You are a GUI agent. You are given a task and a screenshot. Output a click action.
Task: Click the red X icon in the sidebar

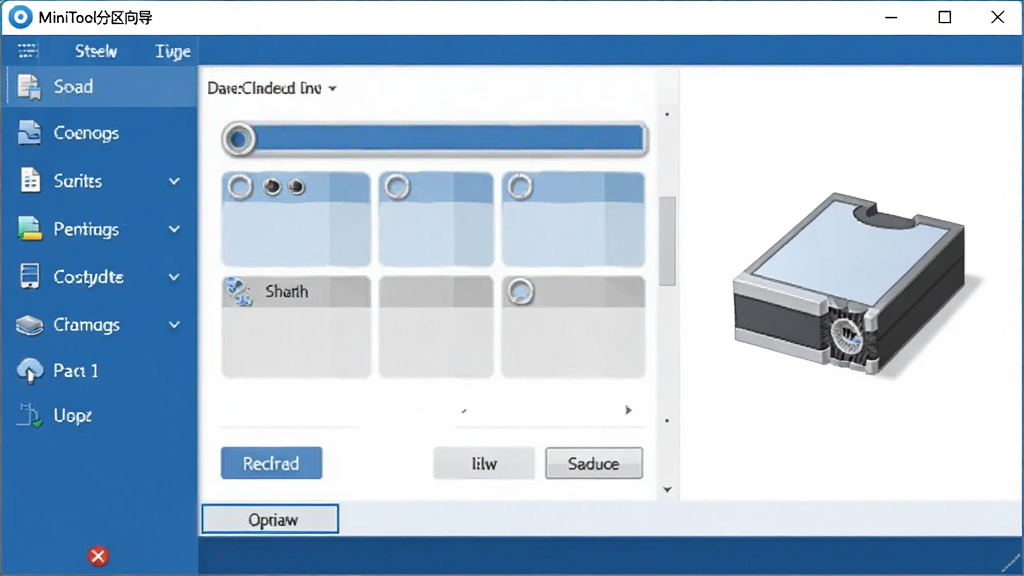pos(98,556)
